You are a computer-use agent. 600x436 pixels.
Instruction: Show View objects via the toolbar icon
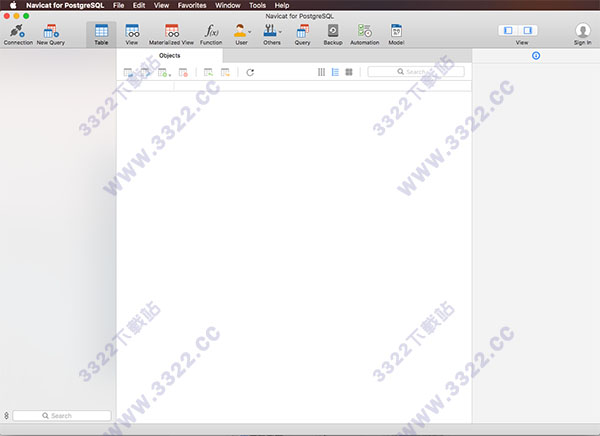click(132, 34)
